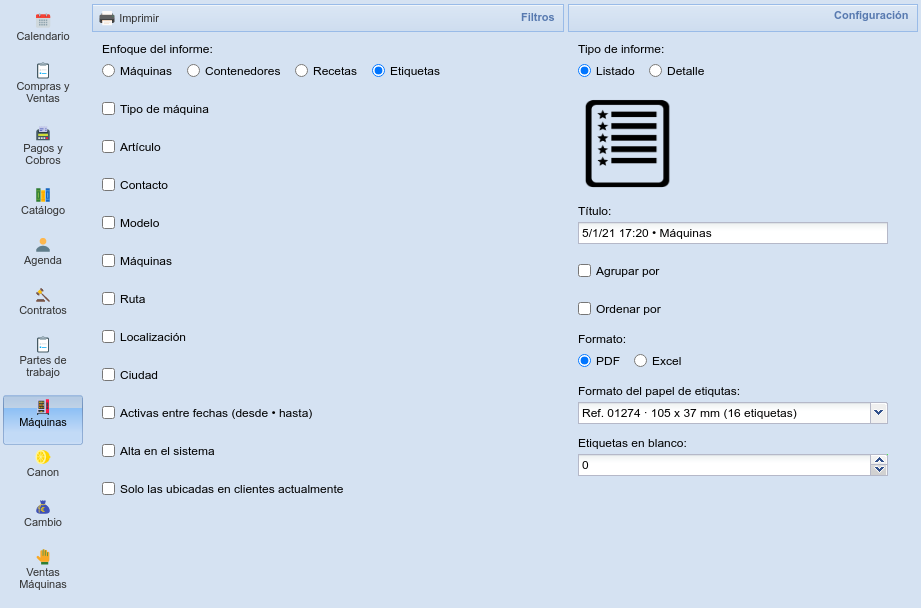
Task: Open the Agenda sidebar icon
Action: [43, 245]
